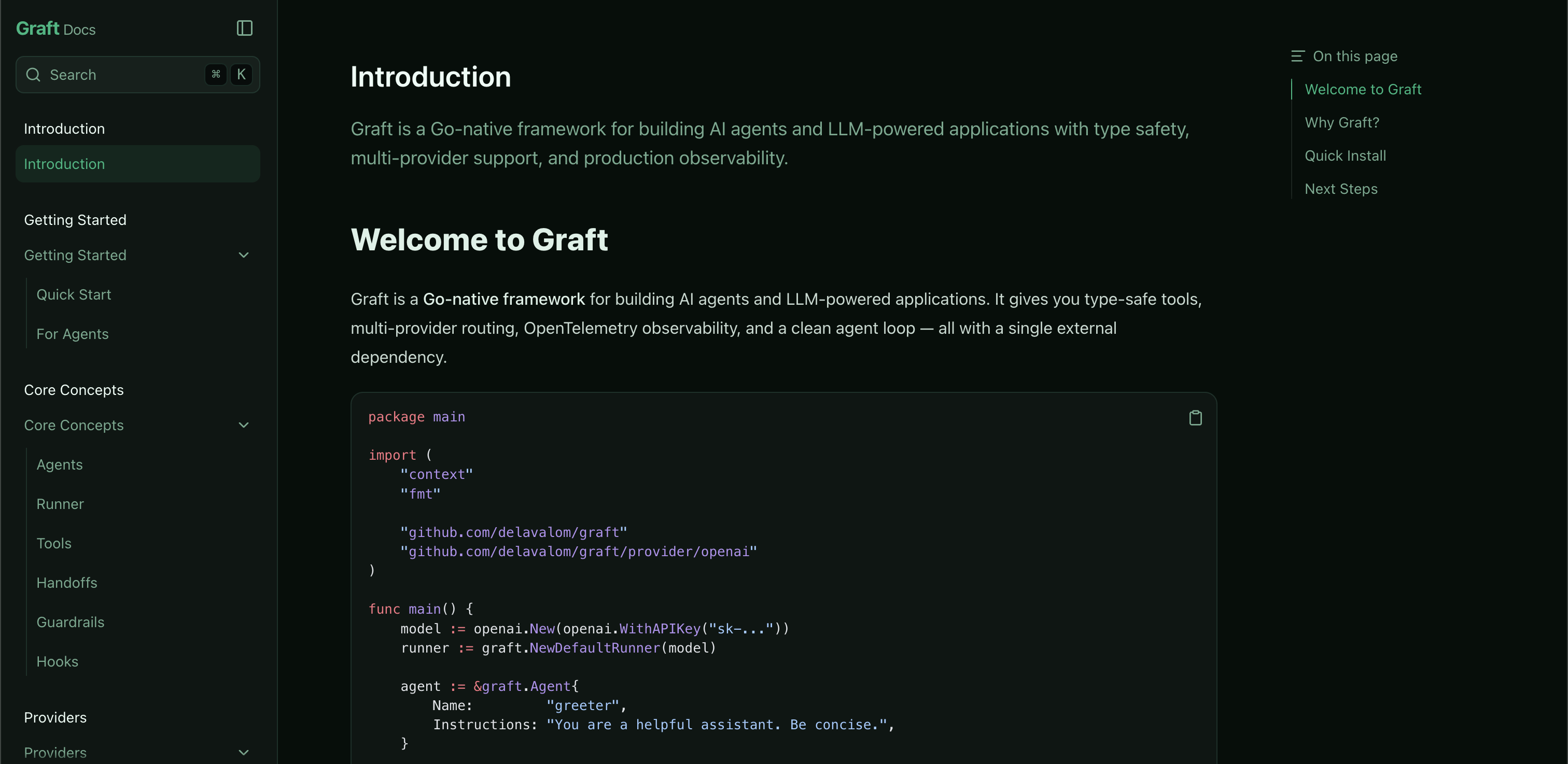Open the For Agents page
Image resolution: width=1568 pixels, height=764 pixels.
[73, 334]
